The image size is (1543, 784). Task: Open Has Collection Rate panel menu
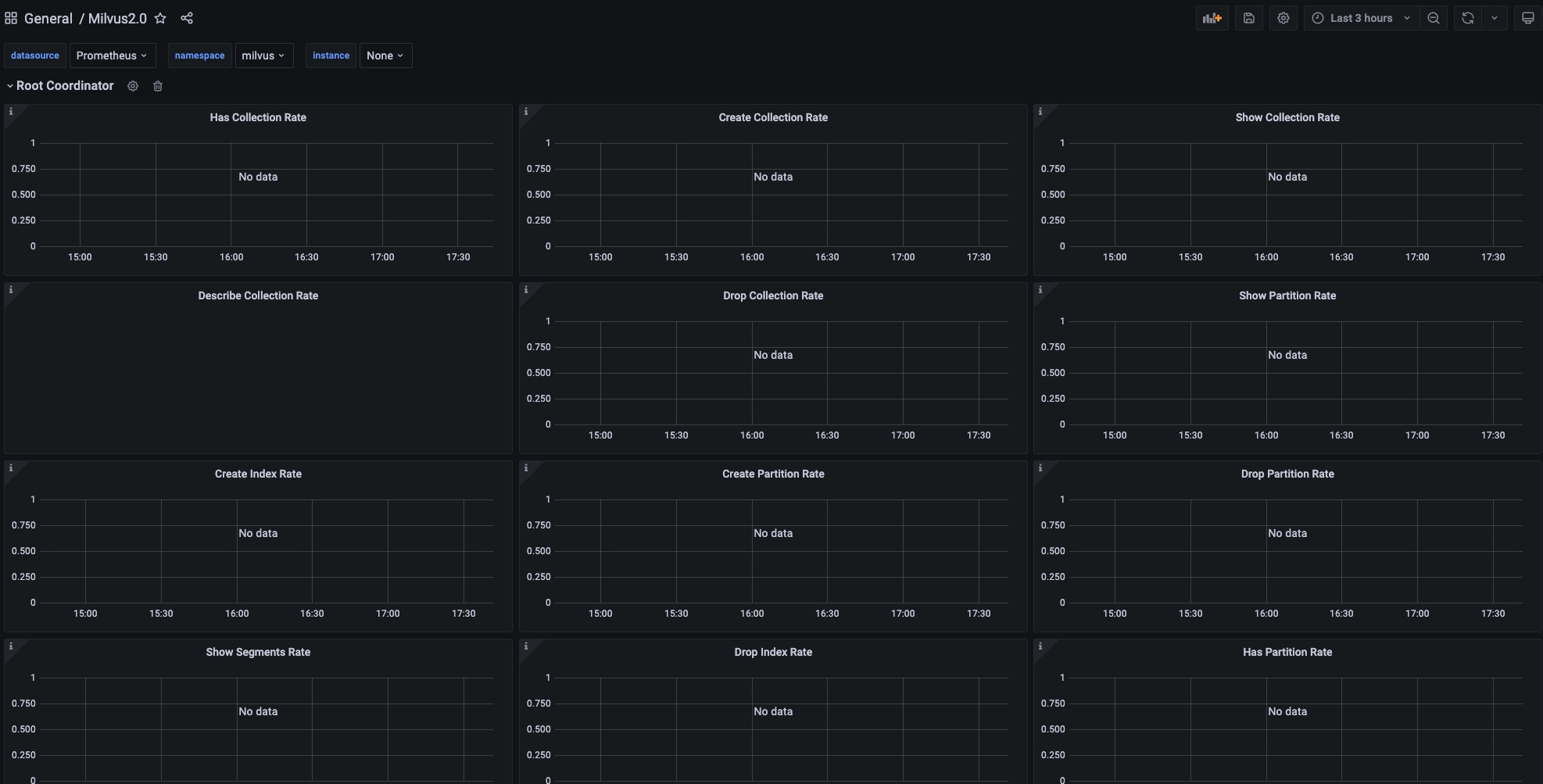[x=258, y=117]
